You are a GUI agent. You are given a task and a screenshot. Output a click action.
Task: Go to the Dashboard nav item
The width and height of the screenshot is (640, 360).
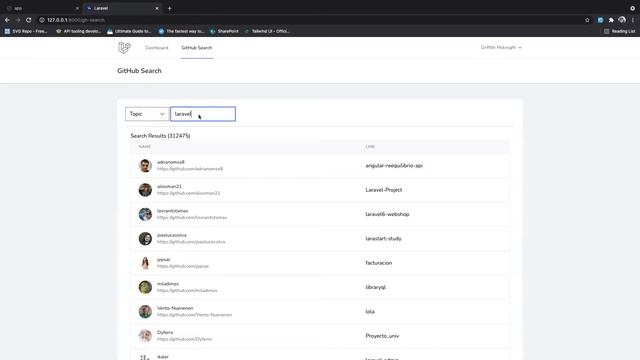(x=156, y=48)
